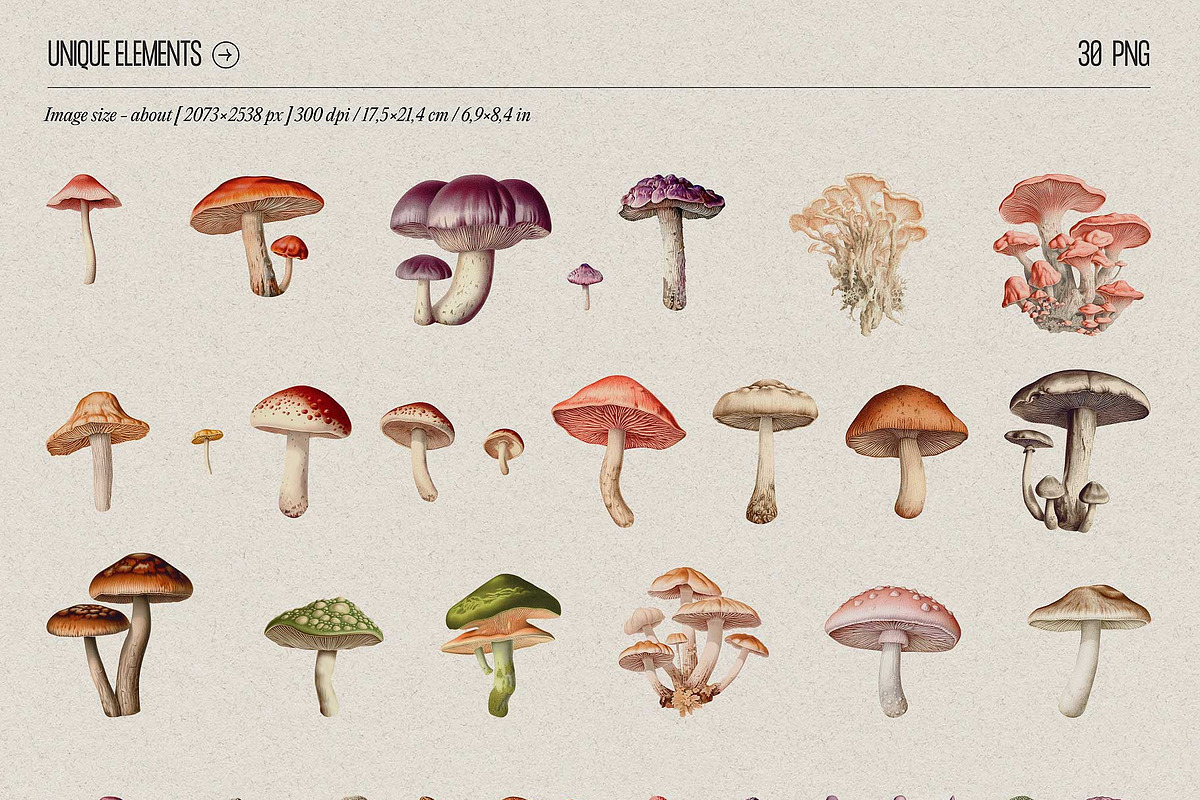
Task: Select the pair of brown glossy mushrooms
Action: [120, 634]
